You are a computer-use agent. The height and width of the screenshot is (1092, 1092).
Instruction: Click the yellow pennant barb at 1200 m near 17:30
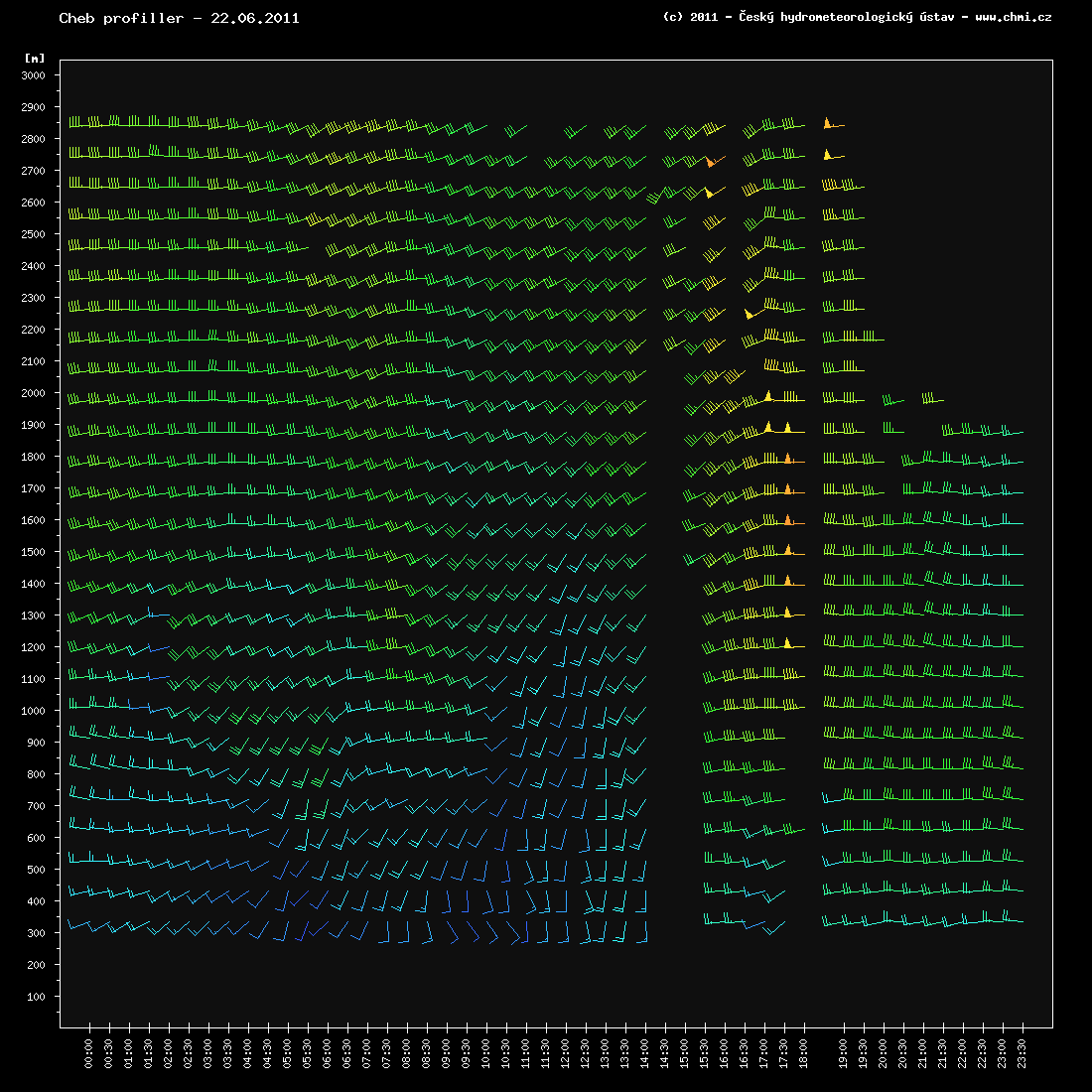pos(788,644)
